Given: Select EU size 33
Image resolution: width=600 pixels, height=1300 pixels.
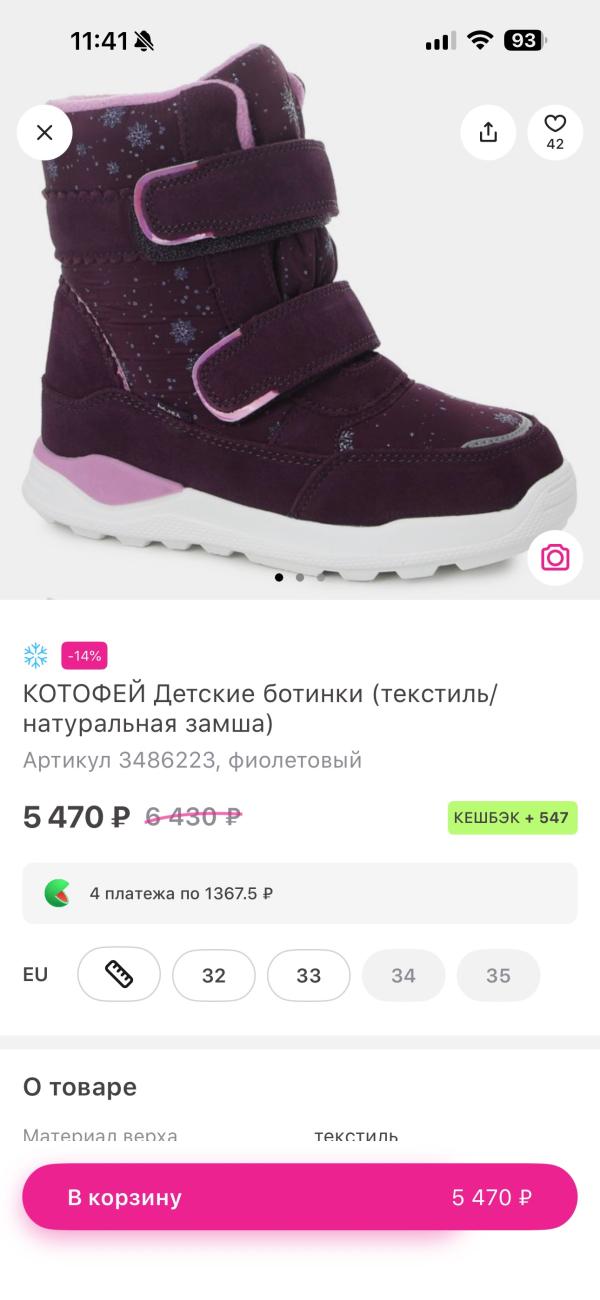Looking at the screenshot, I should [x=309, y=975].
